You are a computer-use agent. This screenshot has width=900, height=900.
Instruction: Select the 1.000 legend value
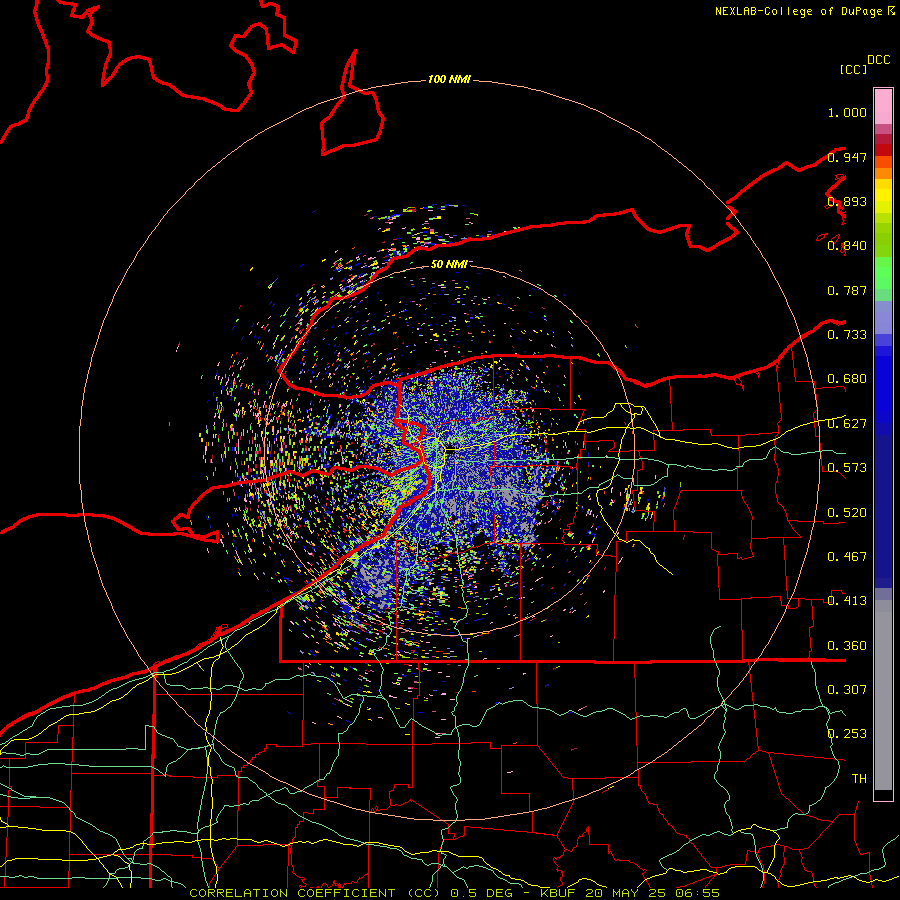(847, 112)
